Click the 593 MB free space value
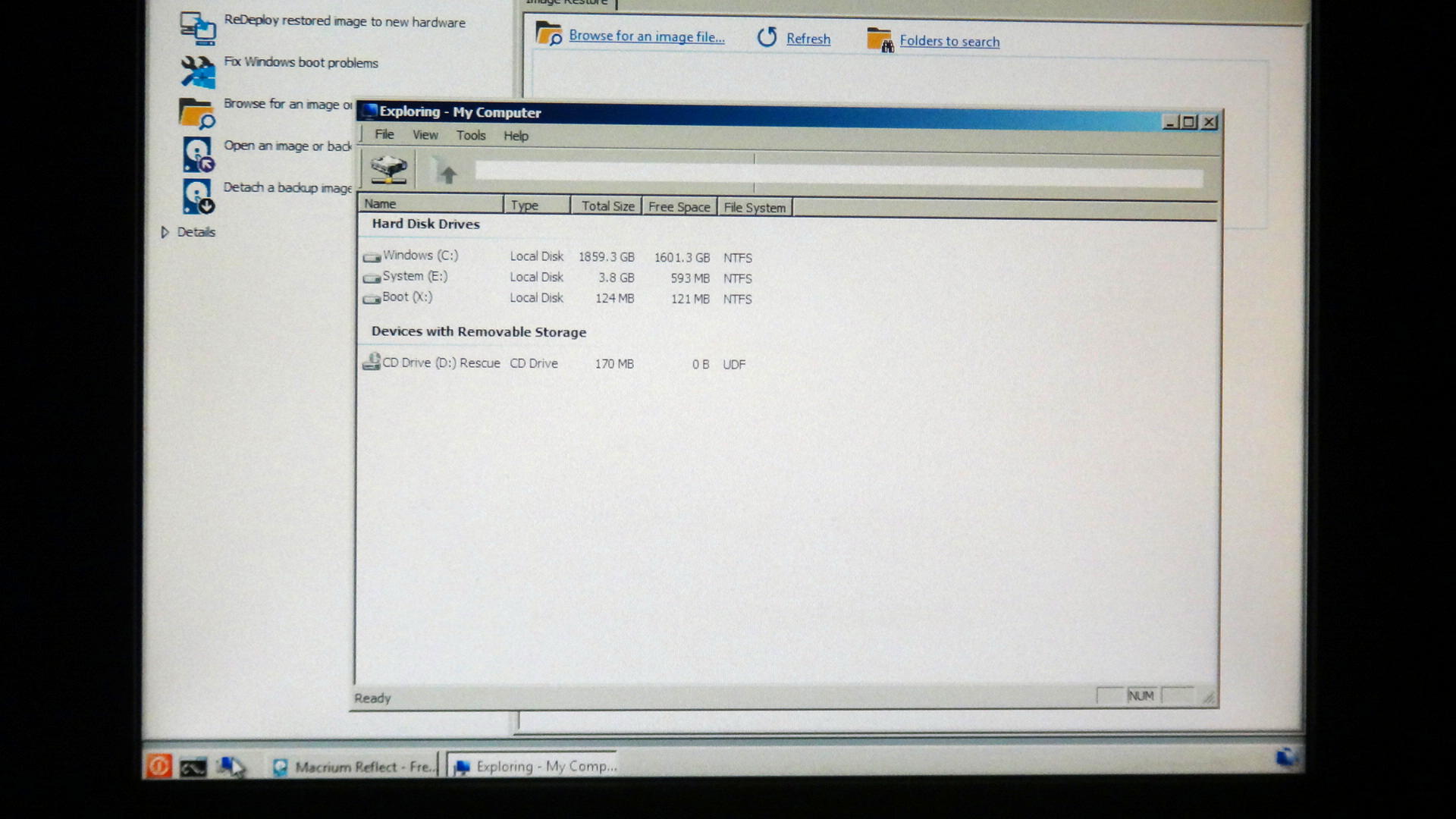Screen dimensions: 1456x819 click(x=689, y=278)
